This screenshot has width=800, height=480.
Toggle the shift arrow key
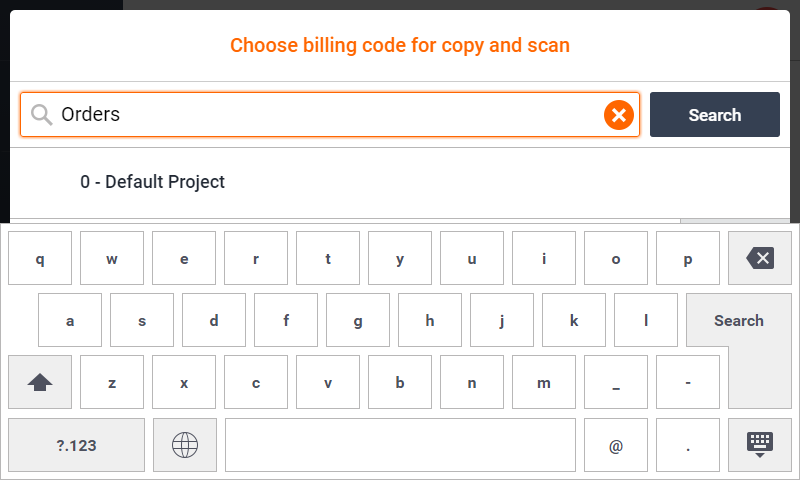tap(40, 382)
